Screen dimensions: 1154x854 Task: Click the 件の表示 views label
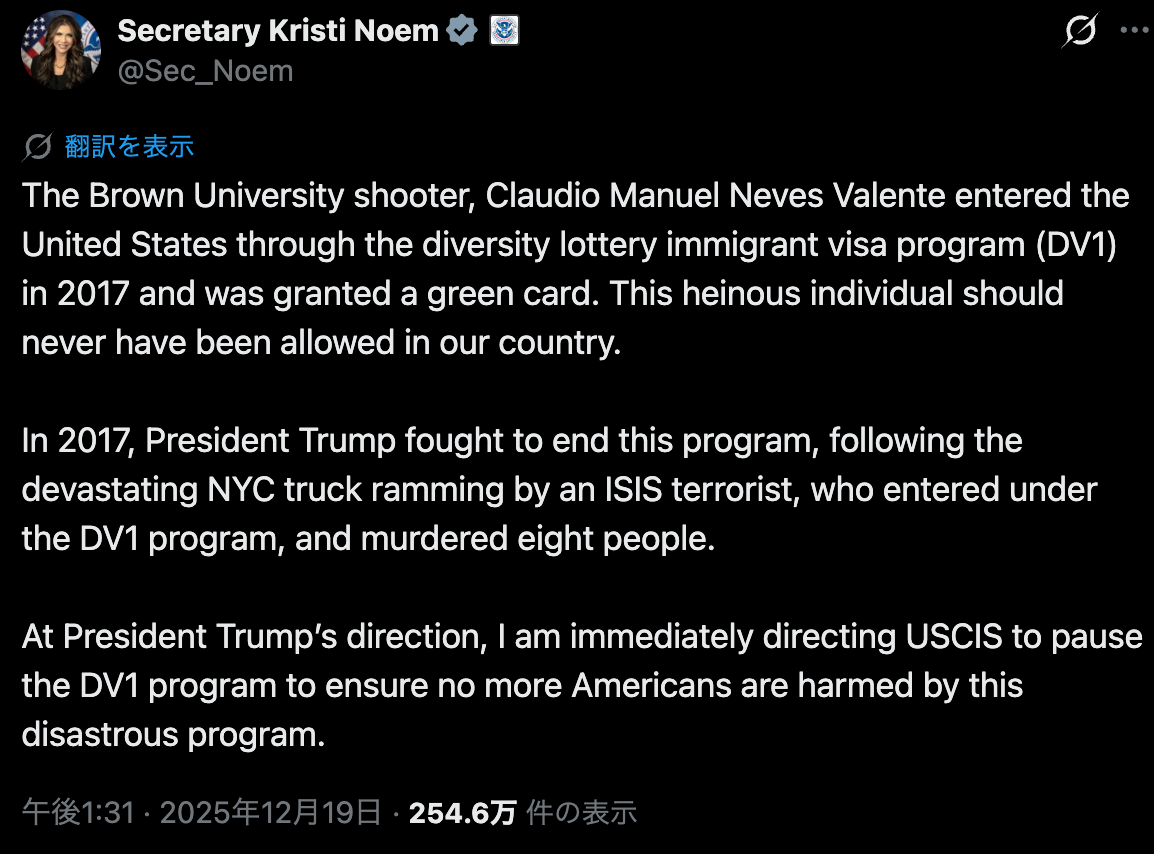(x=581, y=813)
